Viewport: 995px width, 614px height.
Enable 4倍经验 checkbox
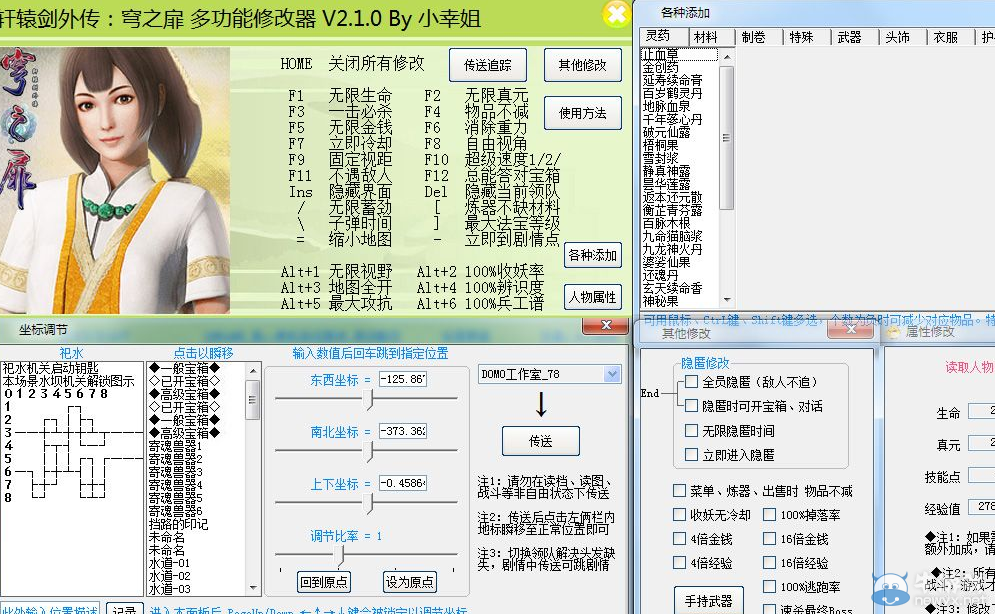click(680, 563)
